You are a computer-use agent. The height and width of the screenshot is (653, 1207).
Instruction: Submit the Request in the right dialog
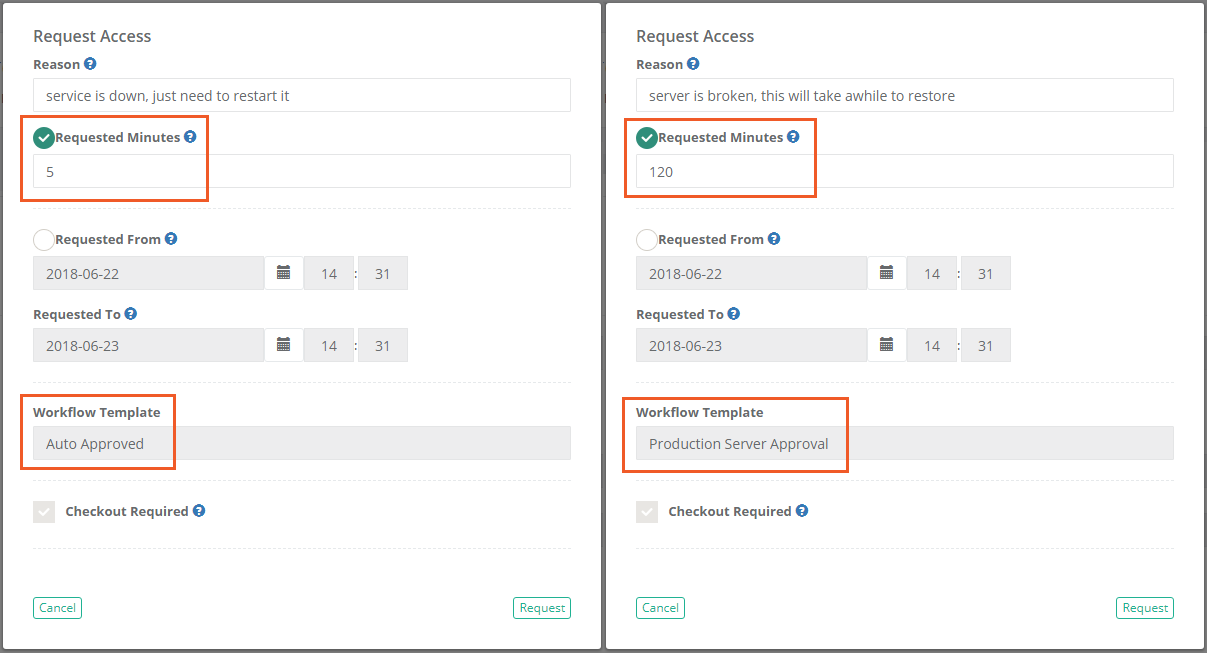click(1144, 607)
